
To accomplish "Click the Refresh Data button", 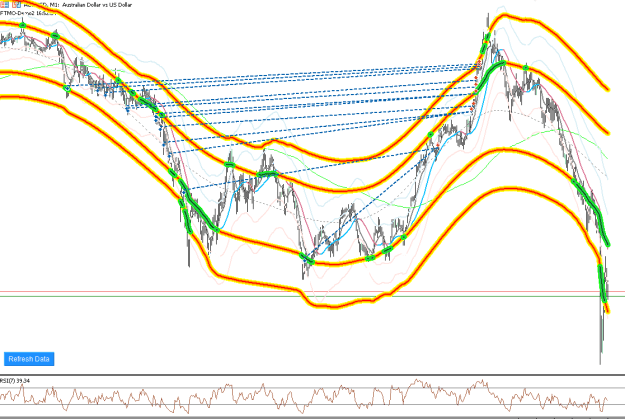I will click(x=29, y=359).
